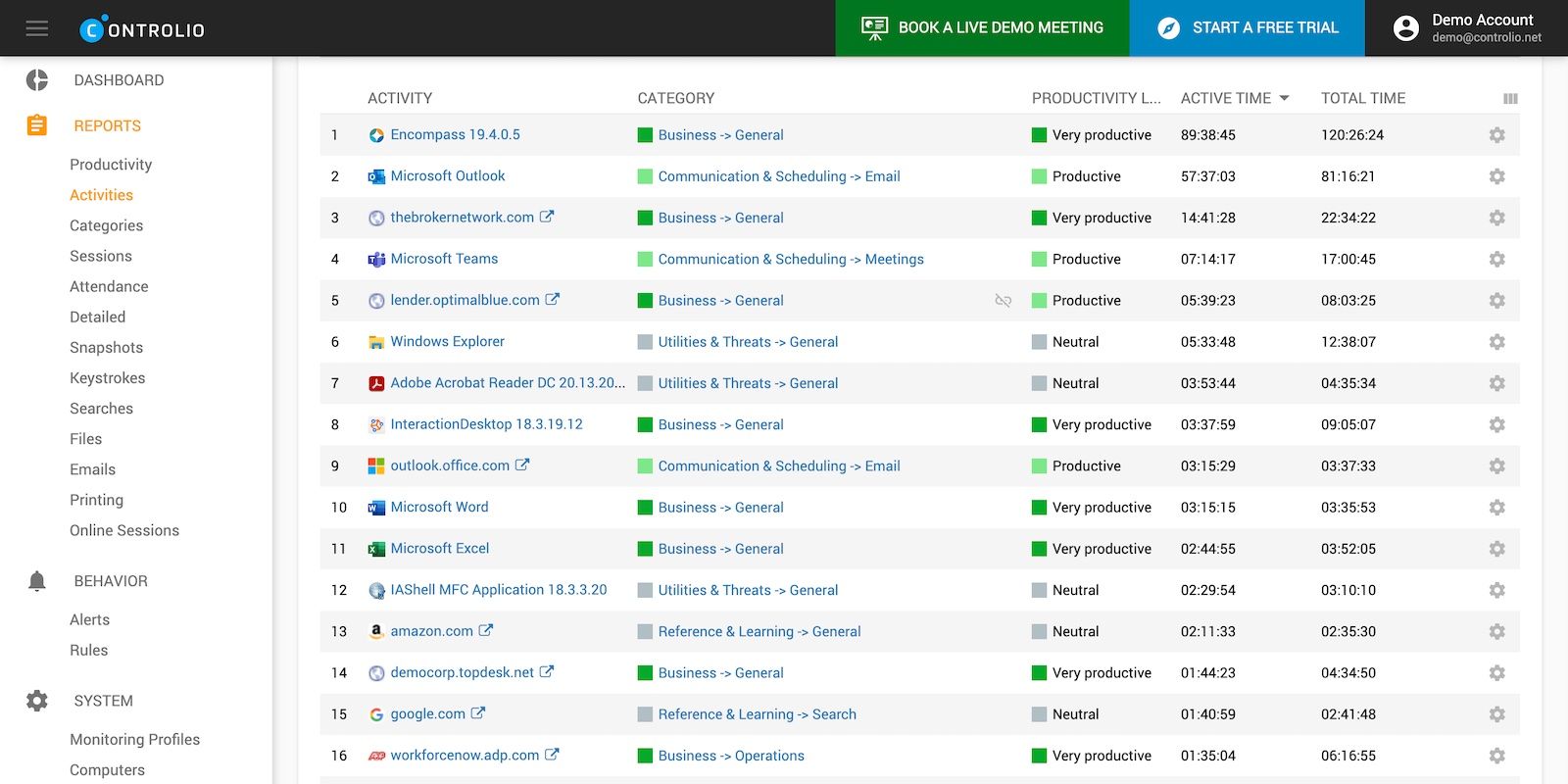Click the Very productive swatch in Encompass row
1568x784 pixels.
pos(1039,135)
